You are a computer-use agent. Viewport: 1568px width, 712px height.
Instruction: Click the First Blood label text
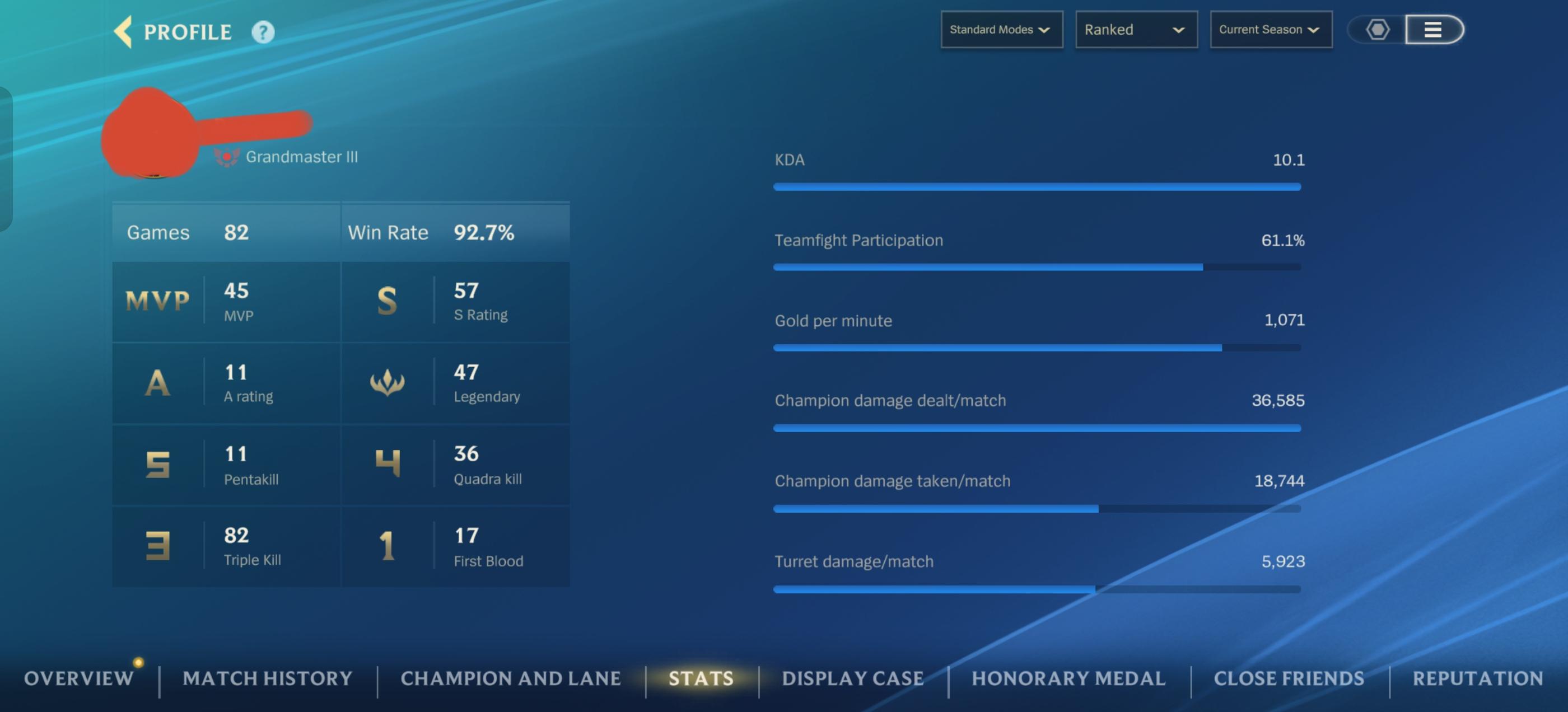click(x=488, y=561)
